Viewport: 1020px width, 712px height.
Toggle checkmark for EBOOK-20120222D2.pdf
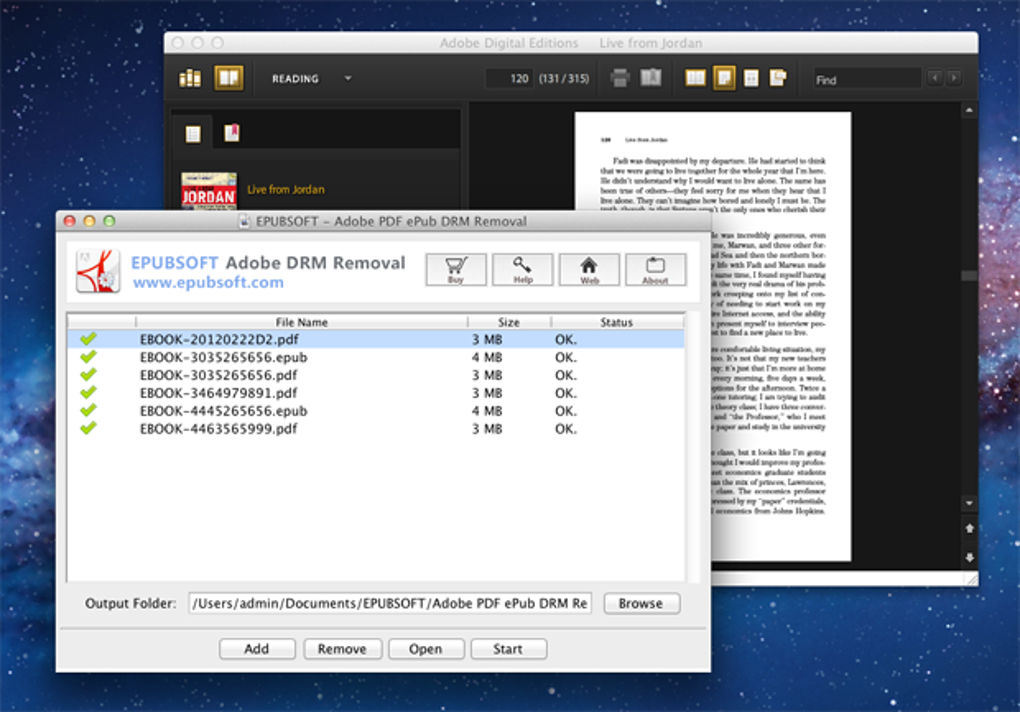[x=88, y=339]
